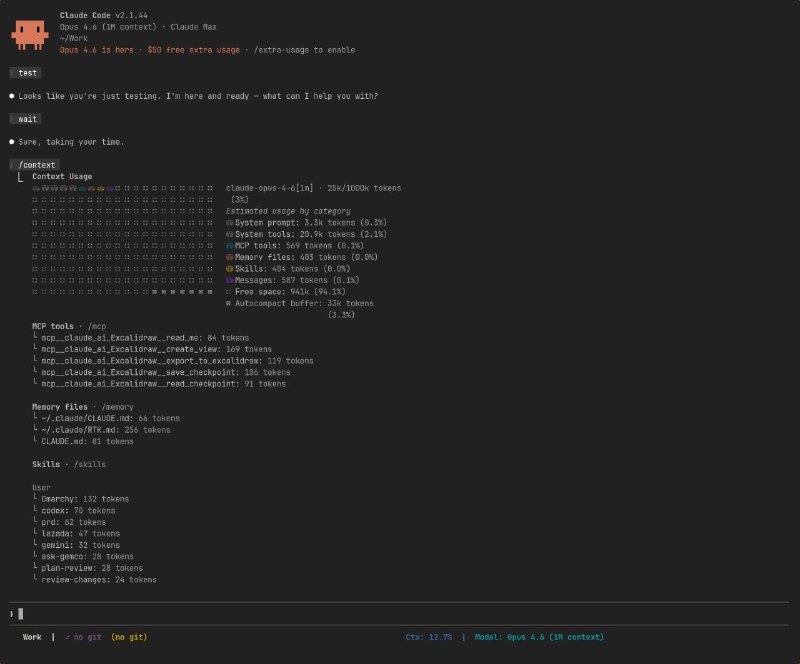Viewport: 800px width, 664px height.
Task: Click the Messages purple legend icon
Action: (230, 280)
